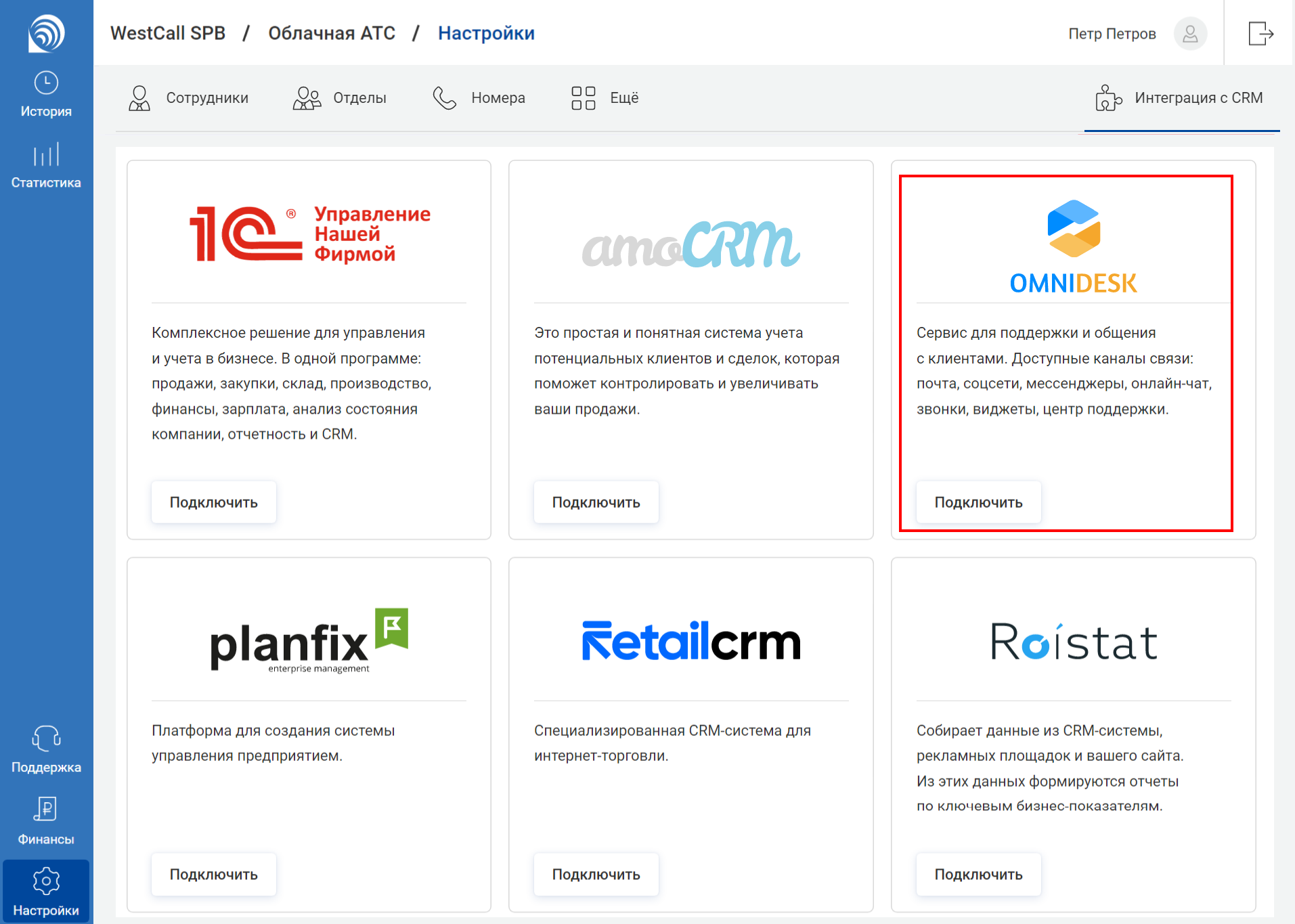Open the Поддержка headset icon
Screen dimensions: 1295x924
click(46, 739)
